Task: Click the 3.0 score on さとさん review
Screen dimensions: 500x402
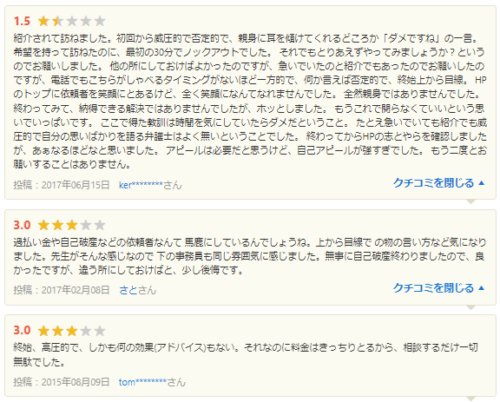Action: click(x=22, y=225)
